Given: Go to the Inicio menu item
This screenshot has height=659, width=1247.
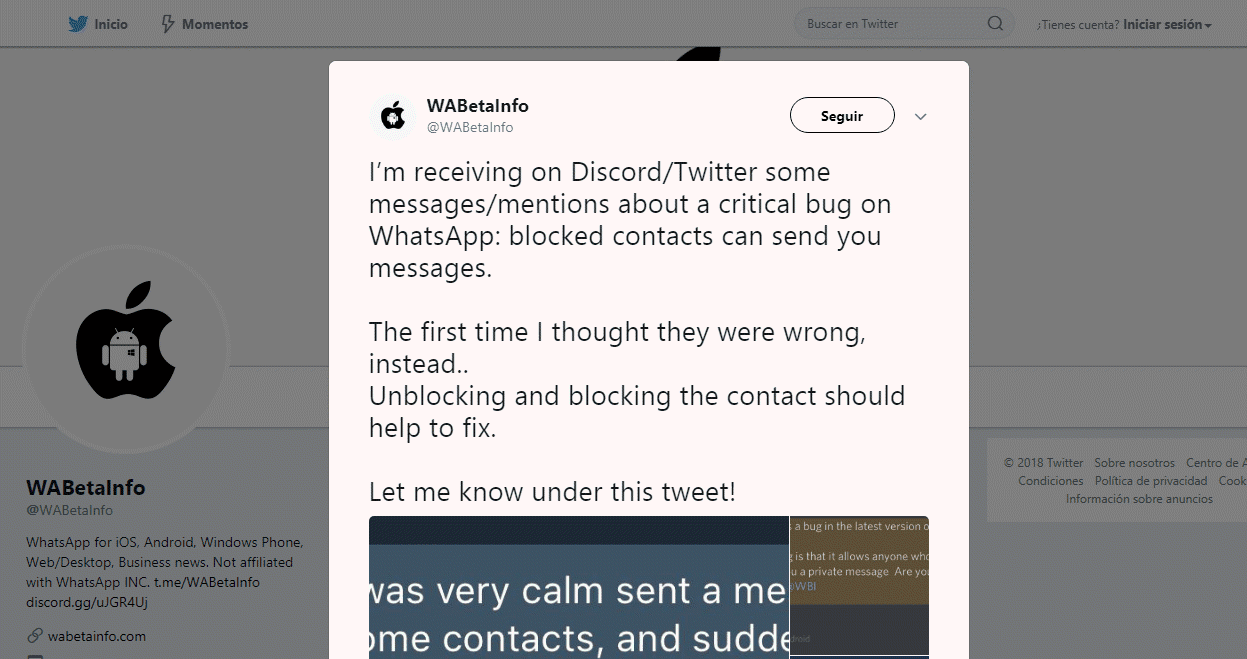Looking at the screenshot, I should click(x=111, y=24).
